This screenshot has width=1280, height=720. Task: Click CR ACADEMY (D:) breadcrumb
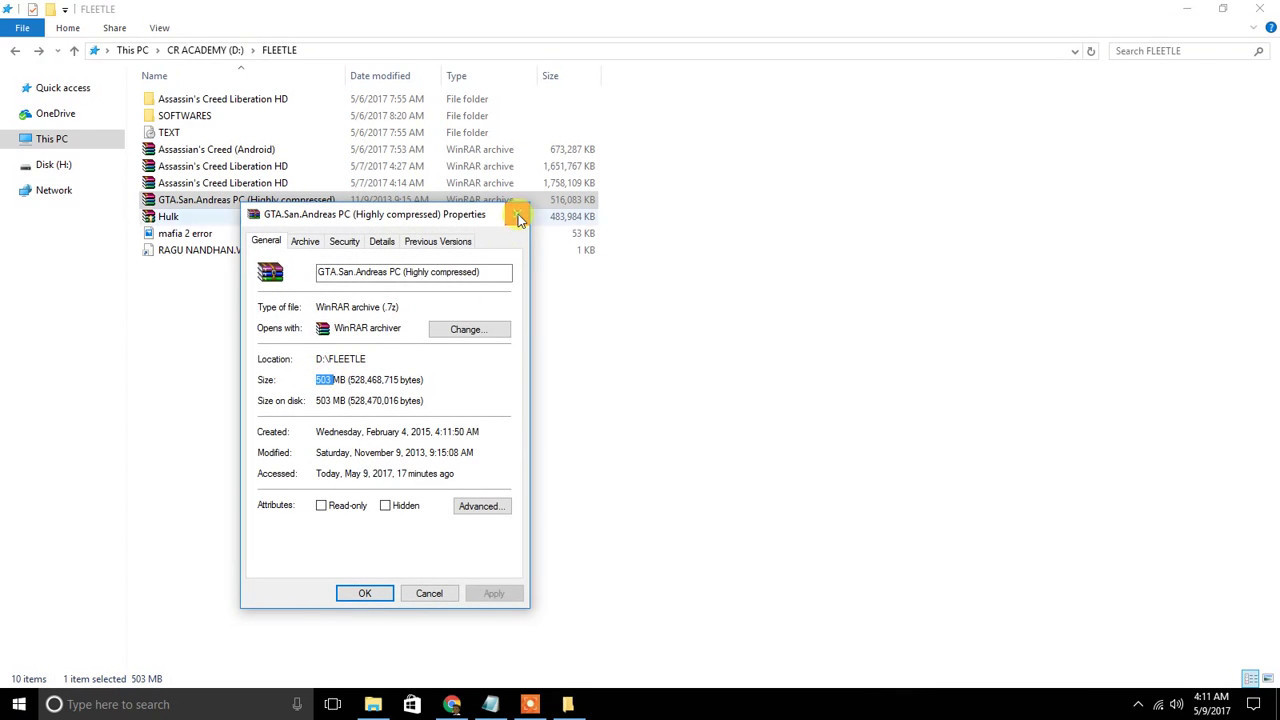point(205,50)
